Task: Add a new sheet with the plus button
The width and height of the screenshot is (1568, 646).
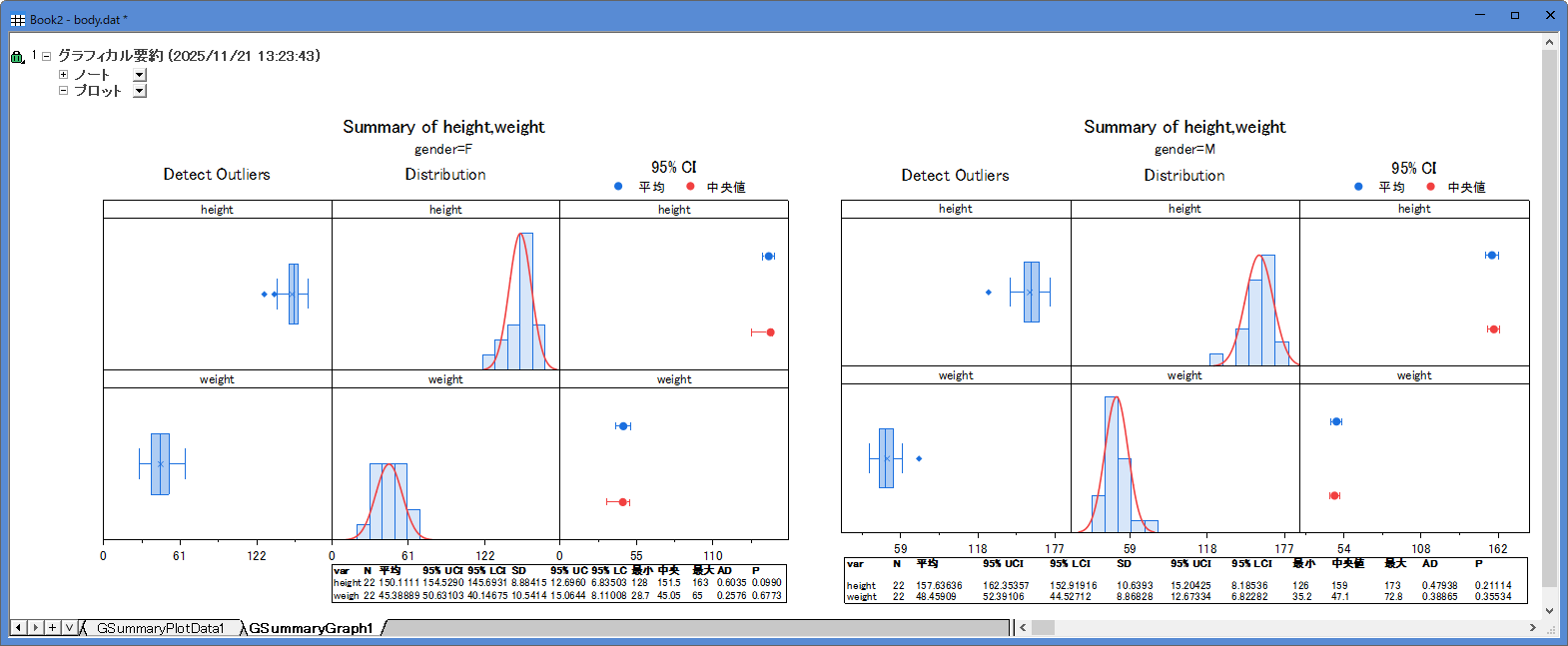Action: [x=52, y=627]
